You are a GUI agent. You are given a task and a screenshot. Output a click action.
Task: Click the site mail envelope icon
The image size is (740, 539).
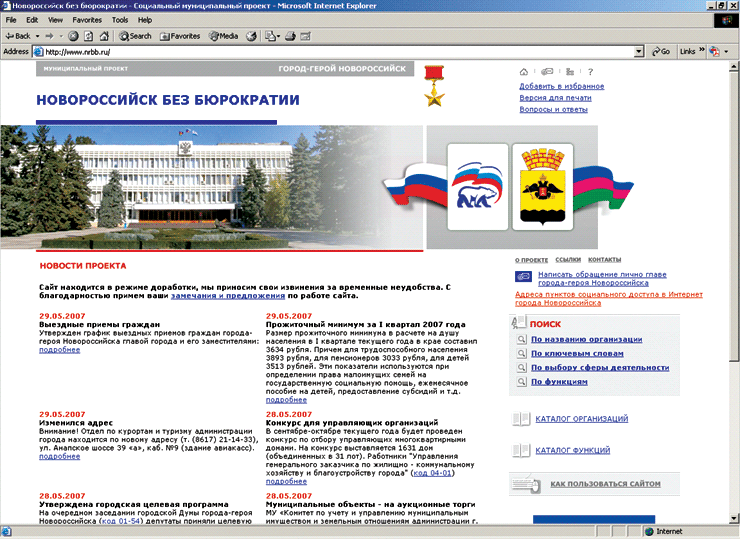click(x=547, y=72)
